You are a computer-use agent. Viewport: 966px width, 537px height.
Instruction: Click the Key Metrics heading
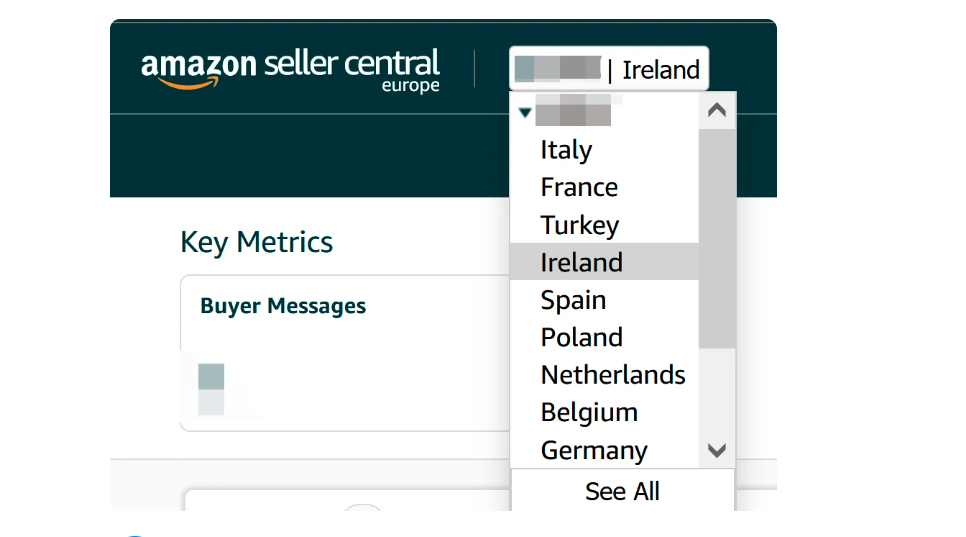(256, 242)
